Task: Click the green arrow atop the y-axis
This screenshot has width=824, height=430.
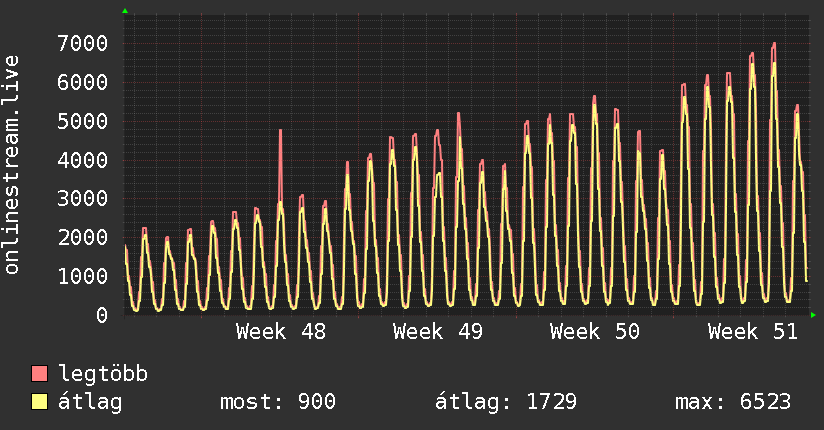Action: pyautogui.click(x=125, y=11)
